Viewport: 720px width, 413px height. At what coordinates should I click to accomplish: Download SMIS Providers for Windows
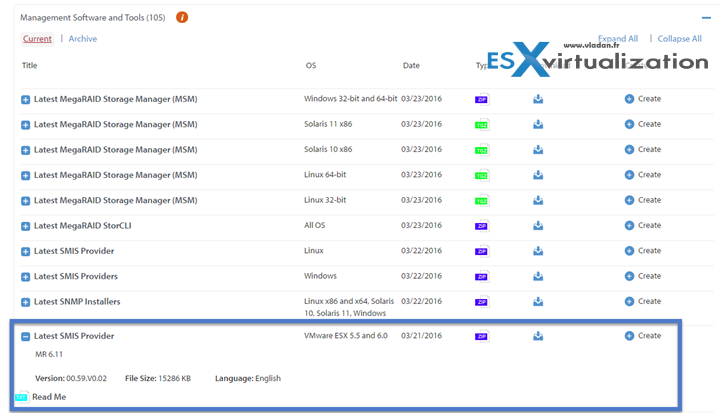(x=538, y=276)
